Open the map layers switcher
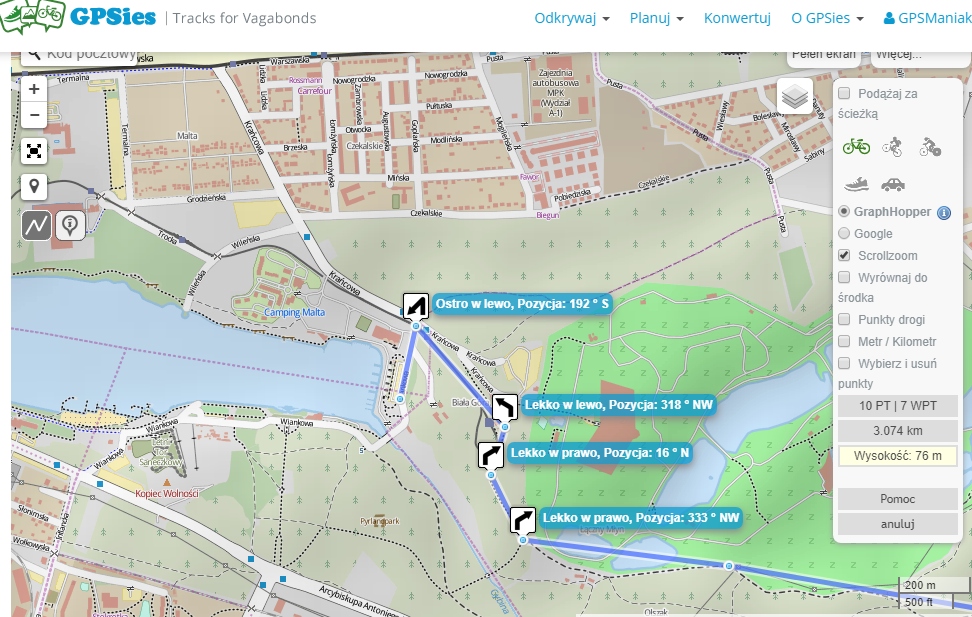Screen dimensions: 972x617 (795, 97)
